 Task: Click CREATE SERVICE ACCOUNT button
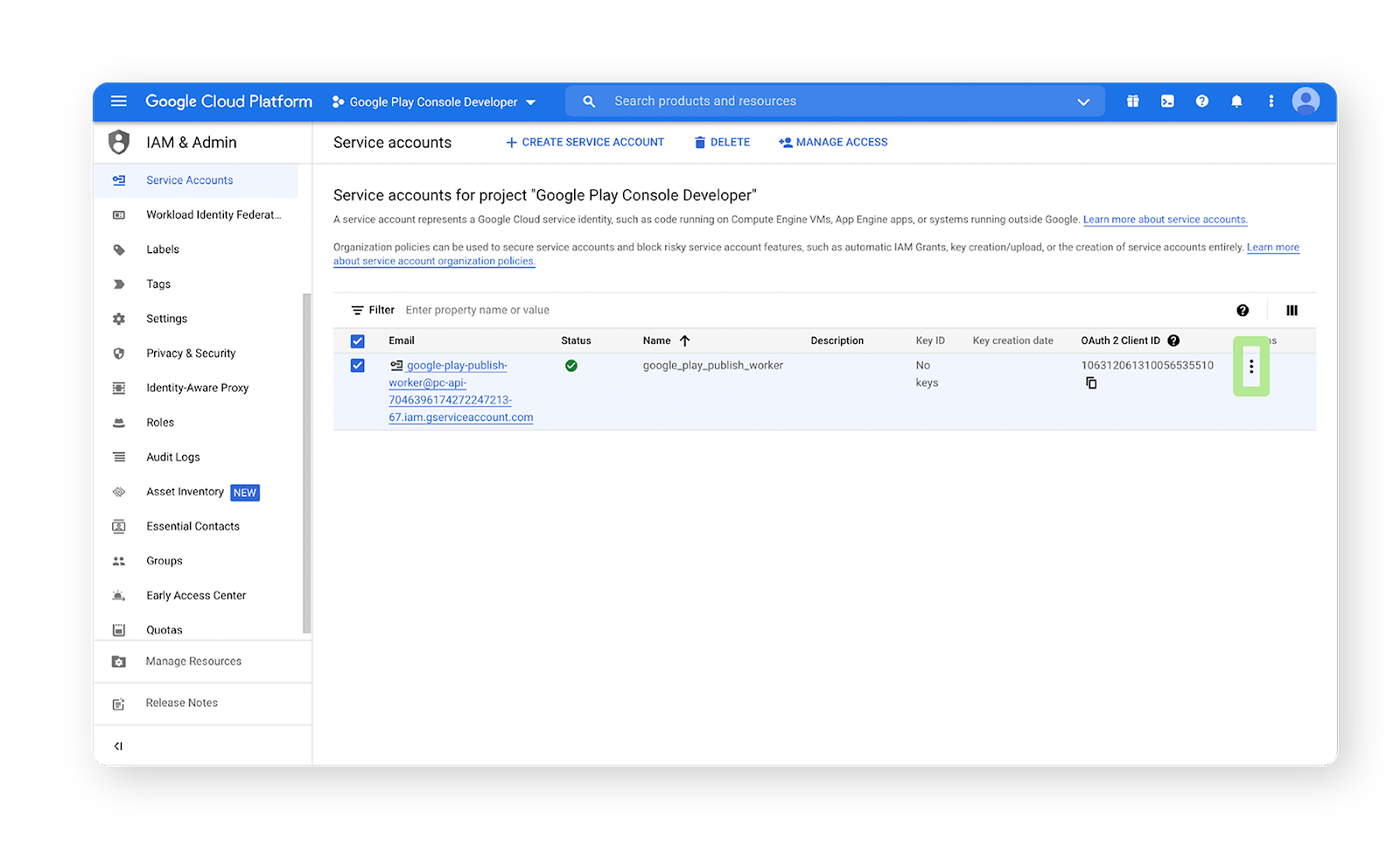click(x=584, y=142)
